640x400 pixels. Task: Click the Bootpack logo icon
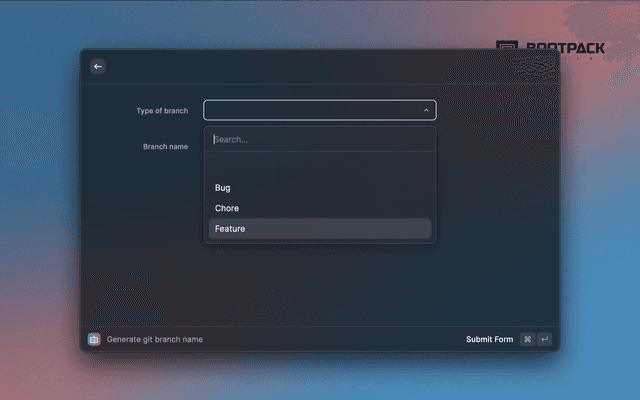coord(507,49)
